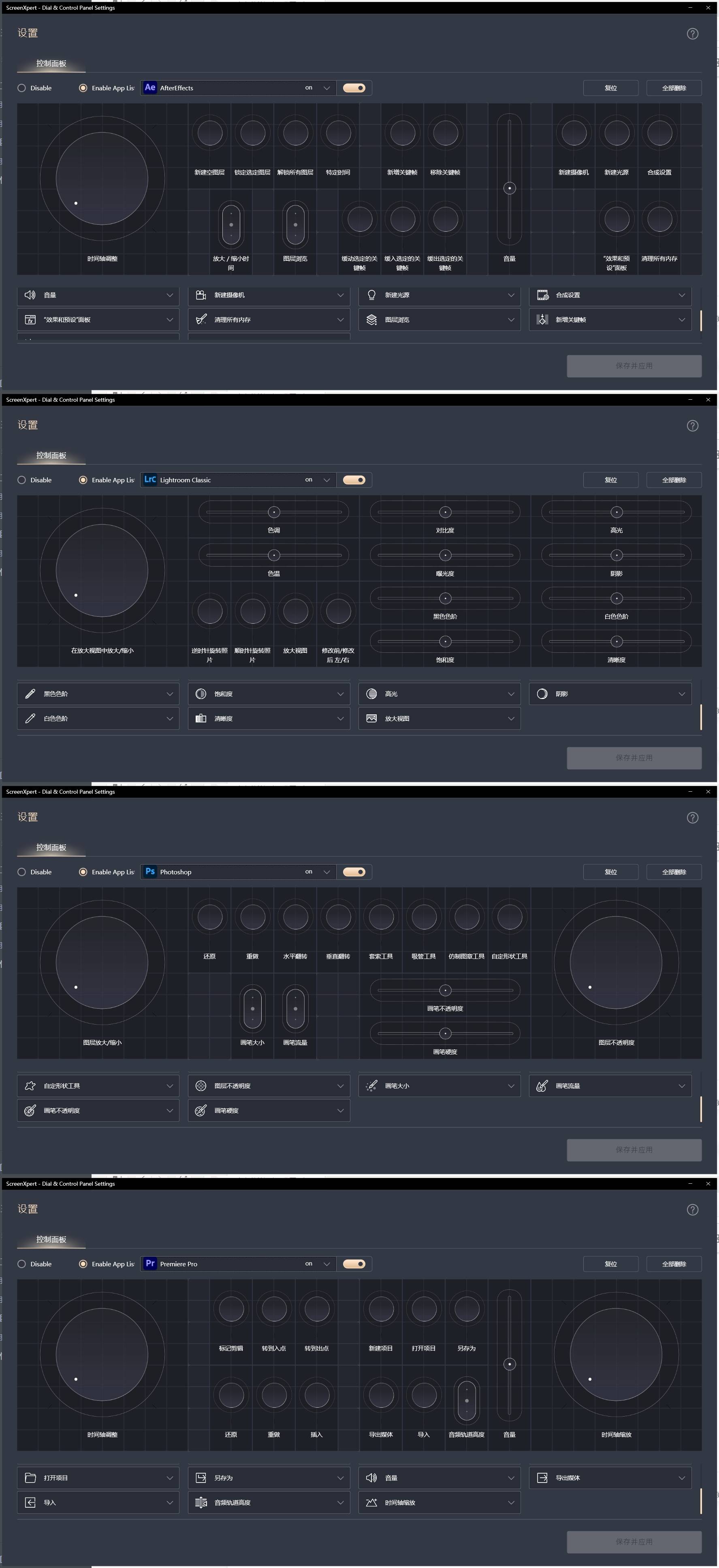Click 保存并应用 button in the Photoshop window
719x1568 pixels.
click(x=634, y=1150)
